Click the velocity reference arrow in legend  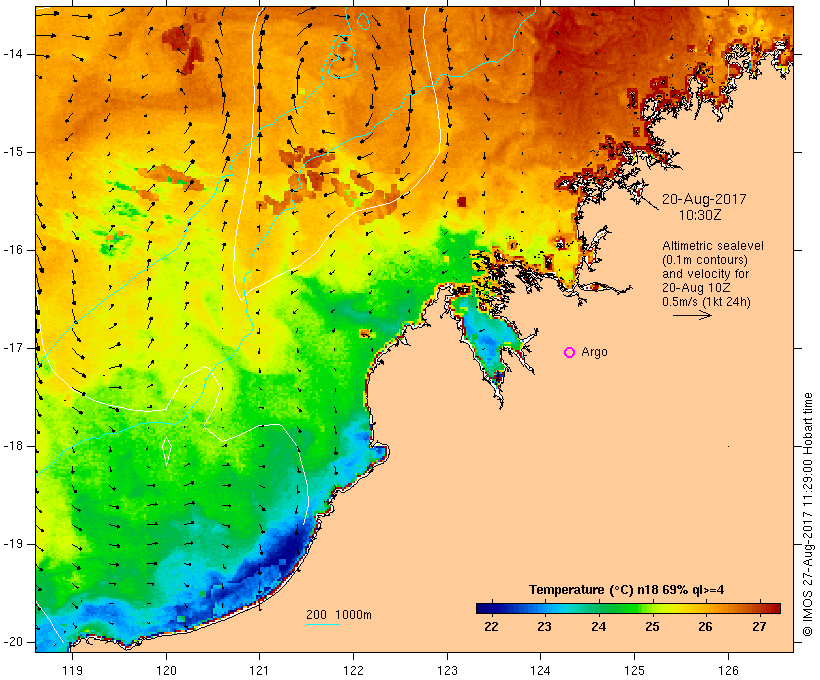692,315
